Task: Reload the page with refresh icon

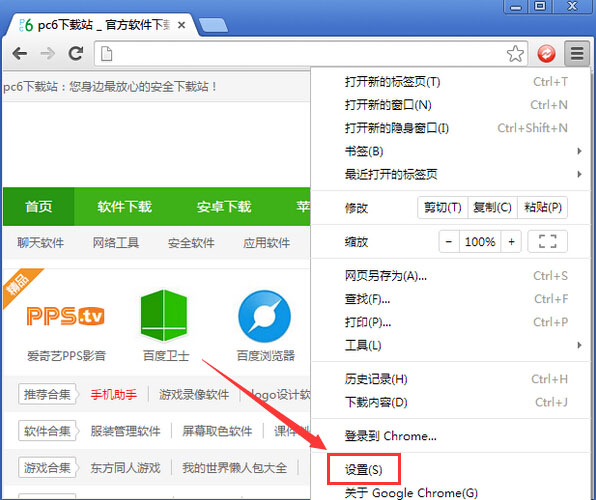Action: pos(76,53)
